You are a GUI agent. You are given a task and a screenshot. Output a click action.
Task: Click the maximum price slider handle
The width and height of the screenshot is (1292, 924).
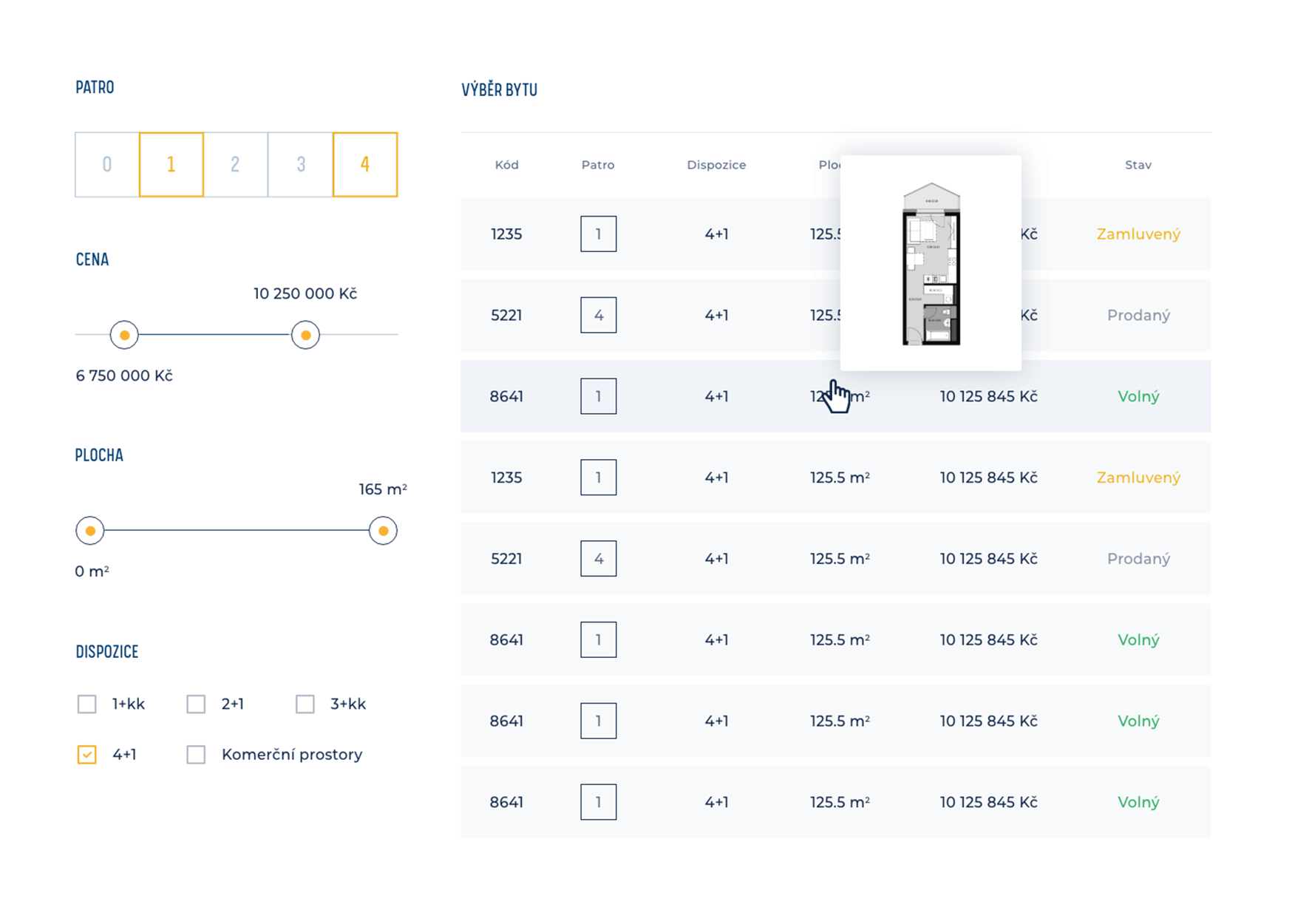[305, 335]
